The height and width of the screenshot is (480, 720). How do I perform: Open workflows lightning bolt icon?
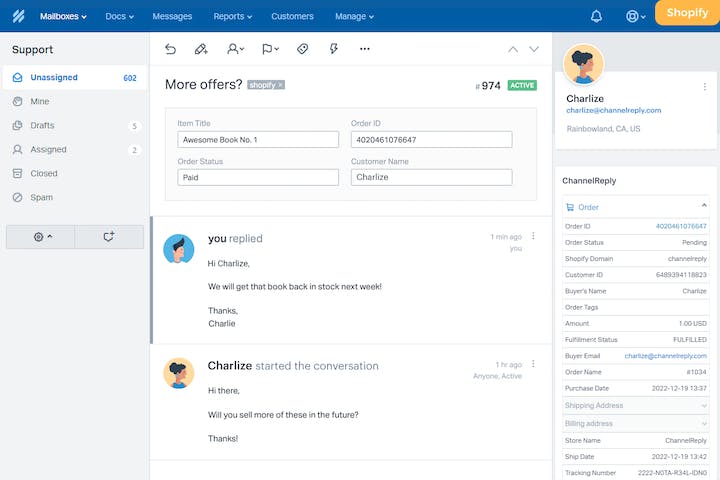point(334,49)
